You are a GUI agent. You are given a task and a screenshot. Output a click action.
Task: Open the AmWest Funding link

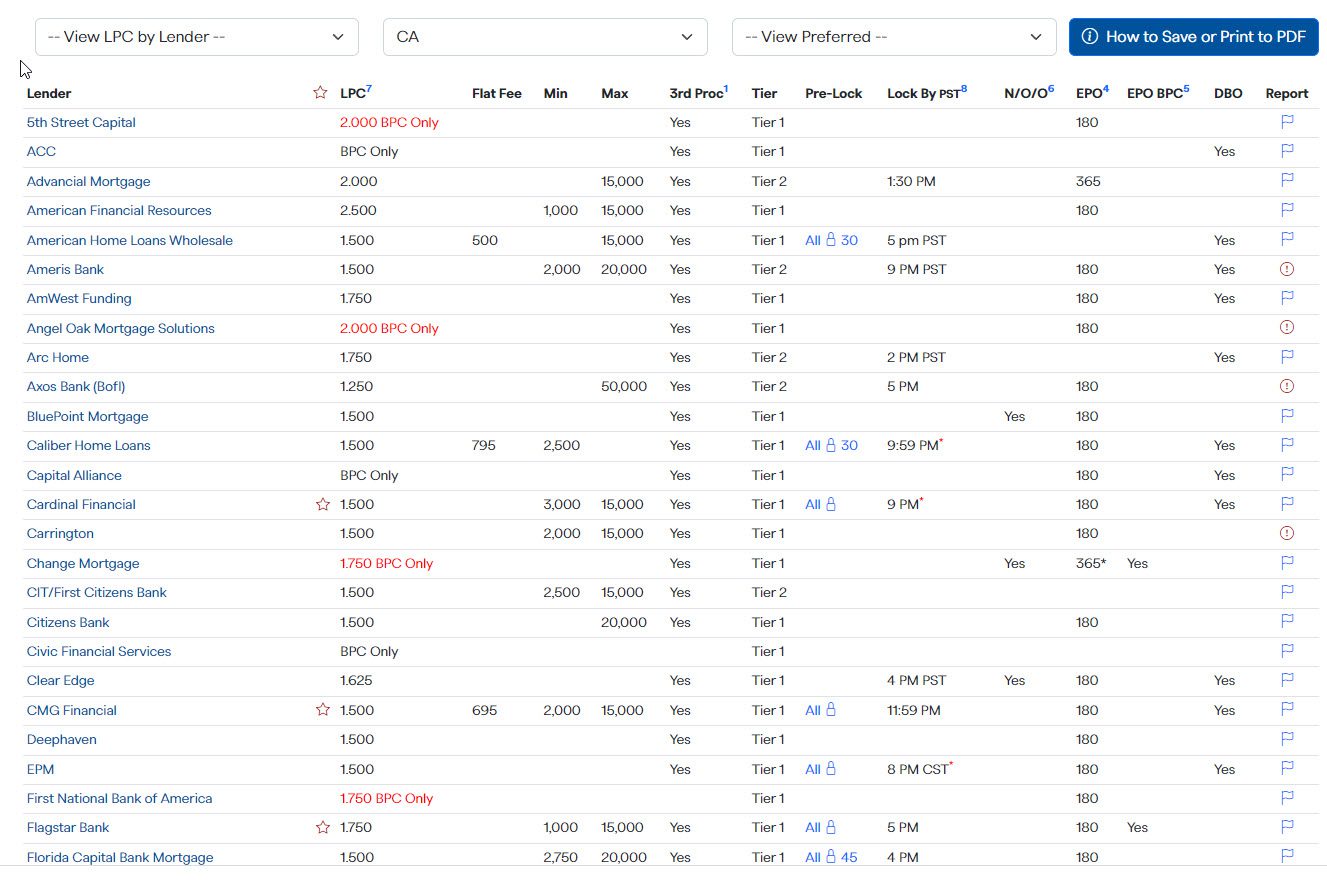79,298
